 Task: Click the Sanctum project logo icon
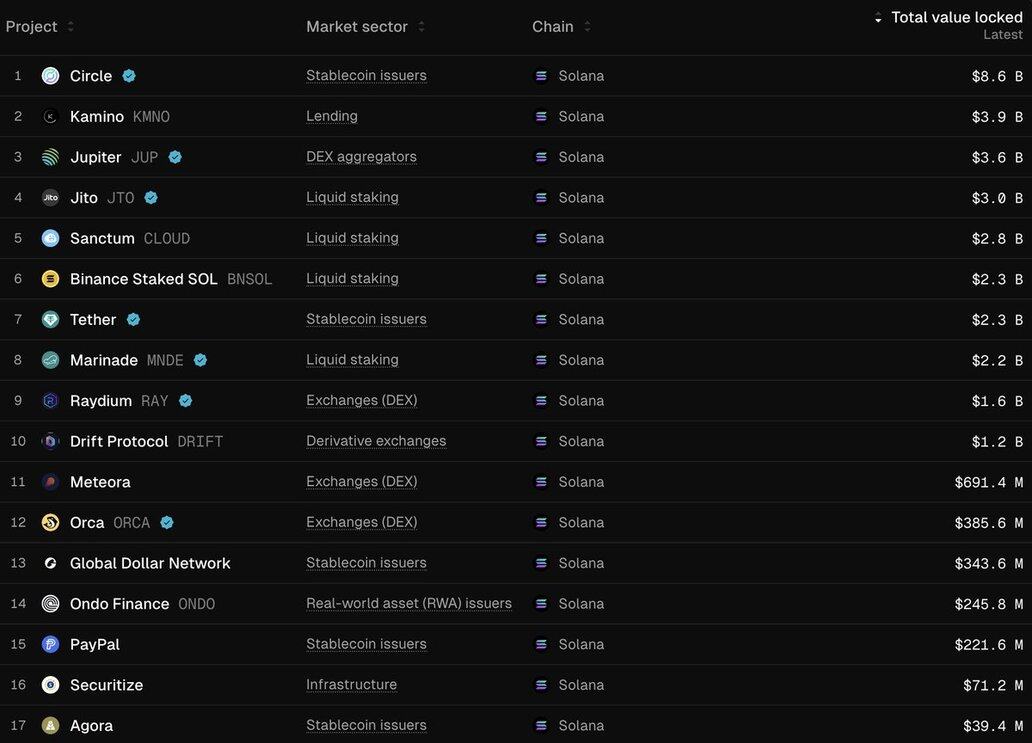pos(51,238)
